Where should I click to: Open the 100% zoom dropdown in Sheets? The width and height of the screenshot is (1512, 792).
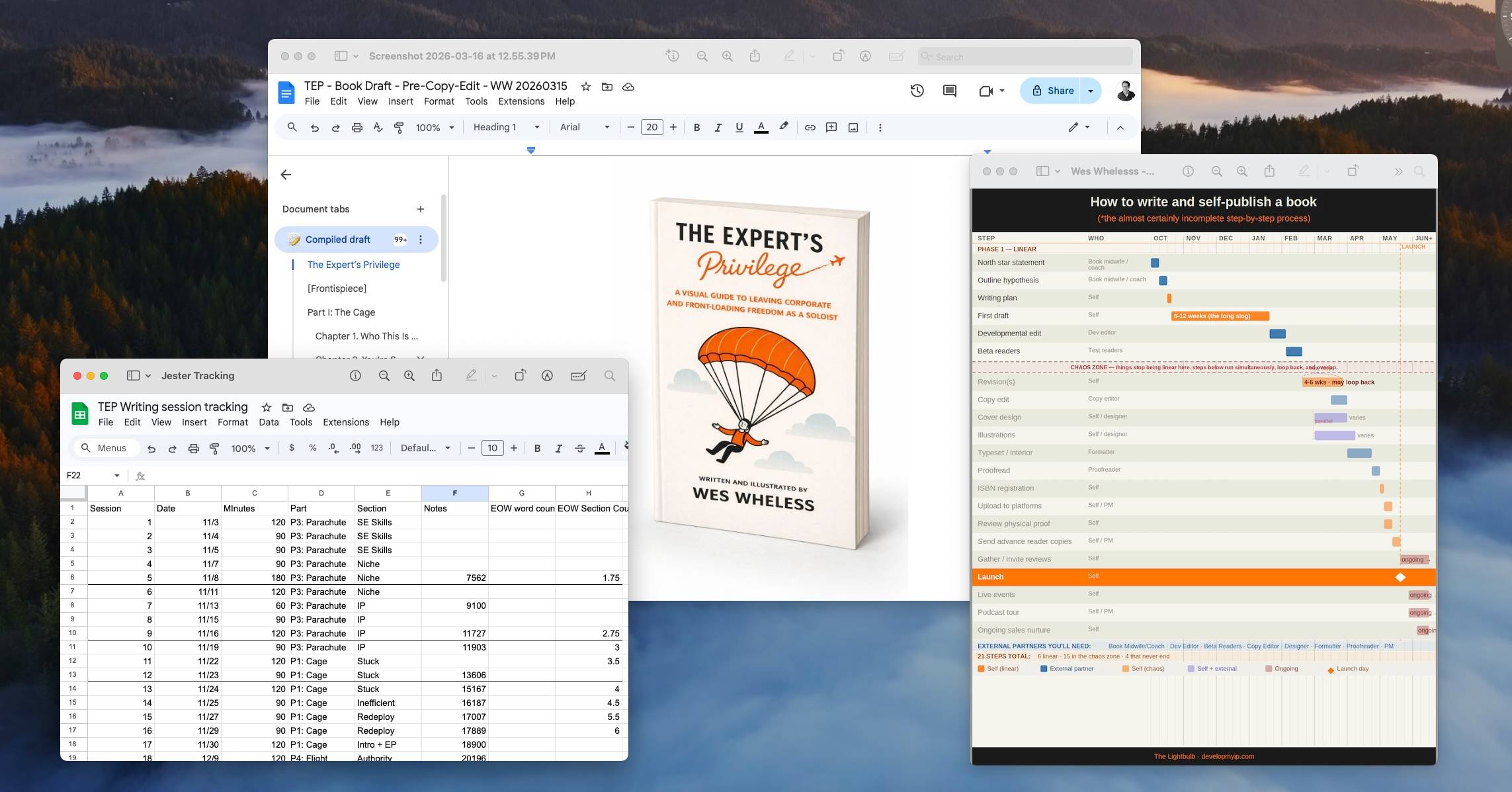pos(249,449)
